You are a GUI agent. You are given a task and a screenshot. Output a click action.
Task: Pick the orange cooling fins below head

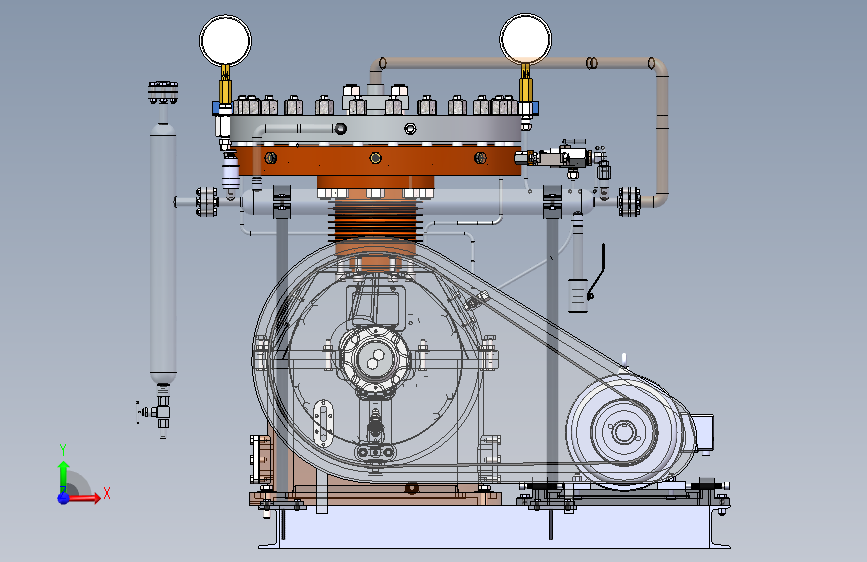coord(375,222)
